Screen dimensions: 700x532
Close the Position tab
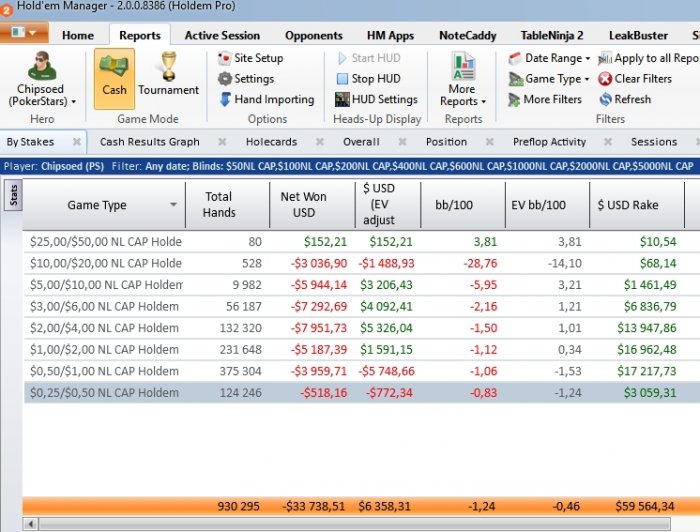pos(490,142)
